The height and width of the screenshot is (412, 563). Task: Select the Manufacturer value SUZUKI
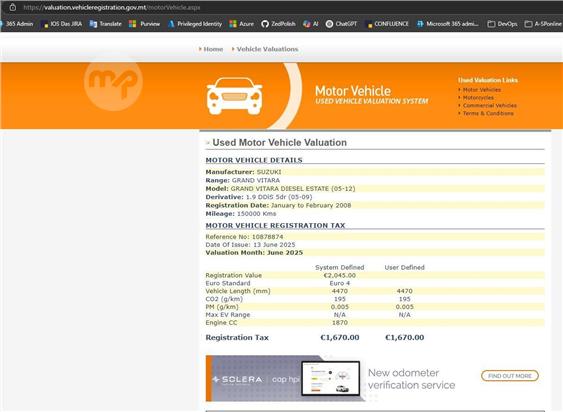[x=269, y=172]
